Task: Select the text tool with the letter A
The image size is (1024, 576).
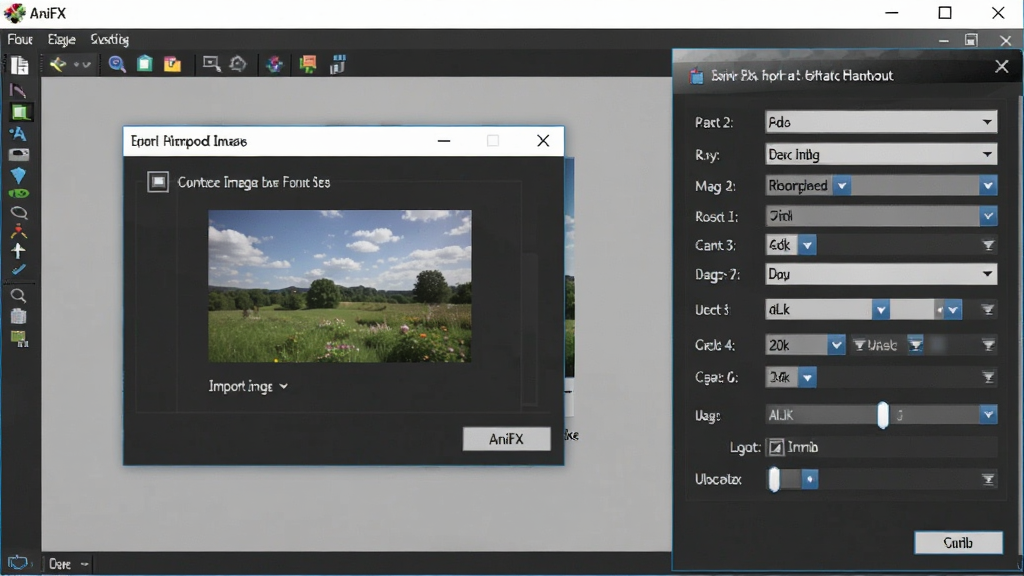Action: [18, 134]
